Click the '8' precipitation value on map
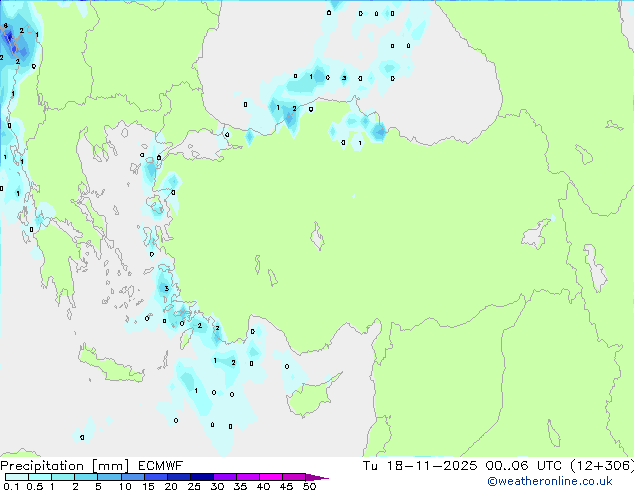Viewport: 634px width, 490px height. coord(5,26)
